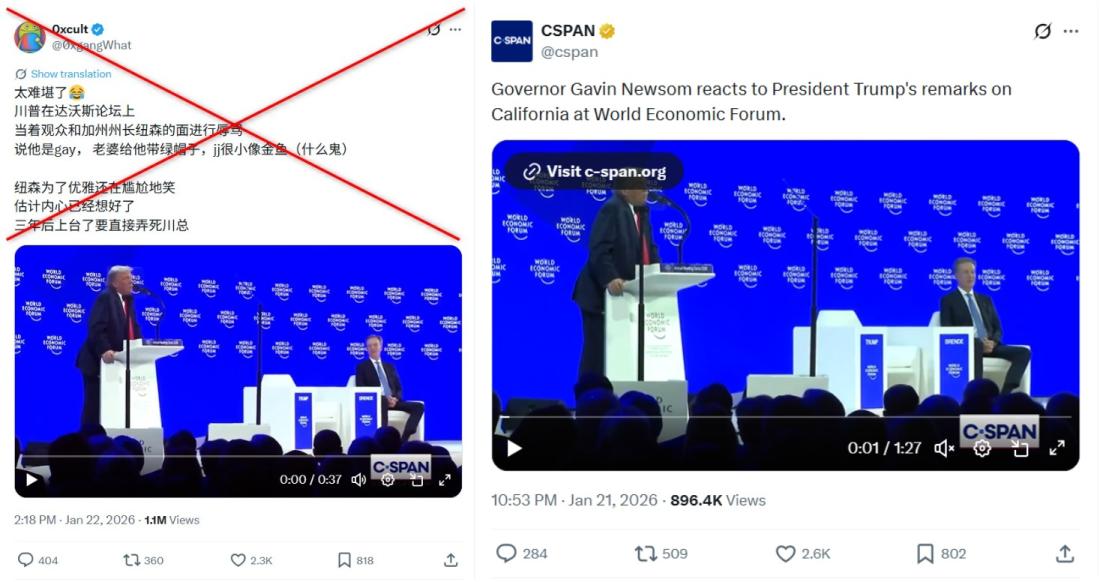Click Show translation on the Chinese post
The height and width of the screenshot is (582, 1100).
[70, 74]
